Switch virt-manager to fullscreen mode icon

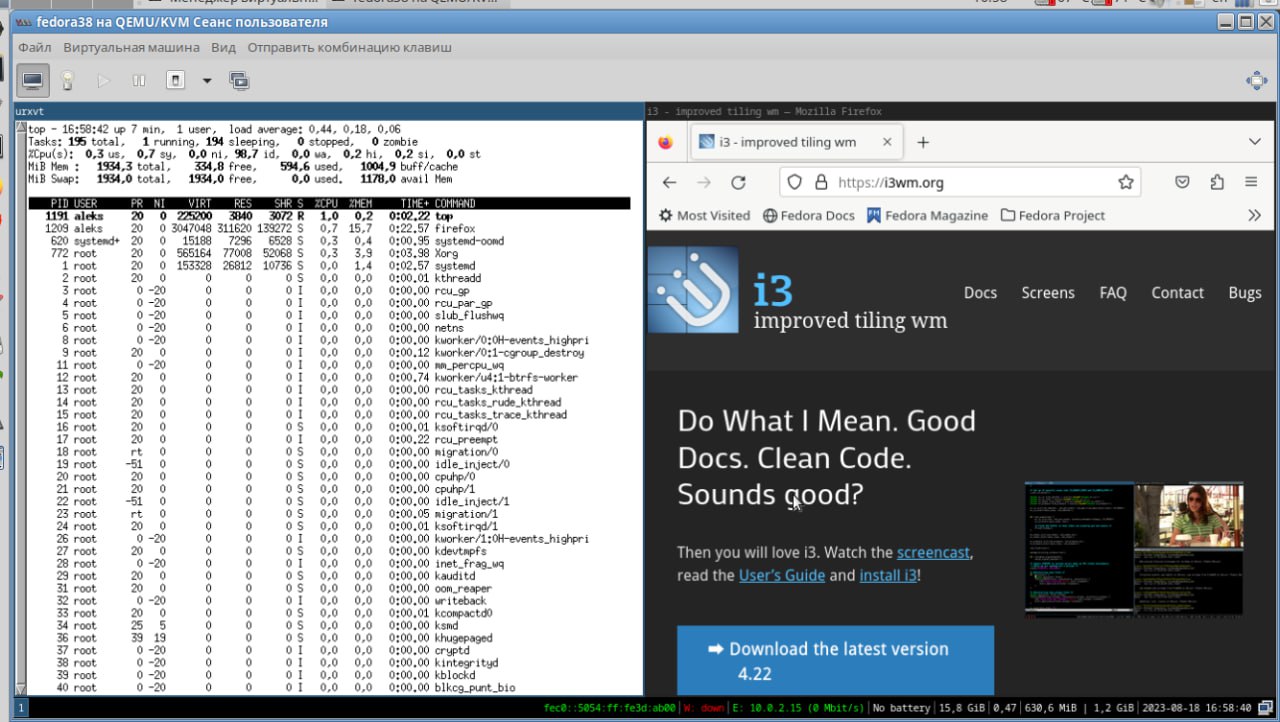[x=1256, y=80]
